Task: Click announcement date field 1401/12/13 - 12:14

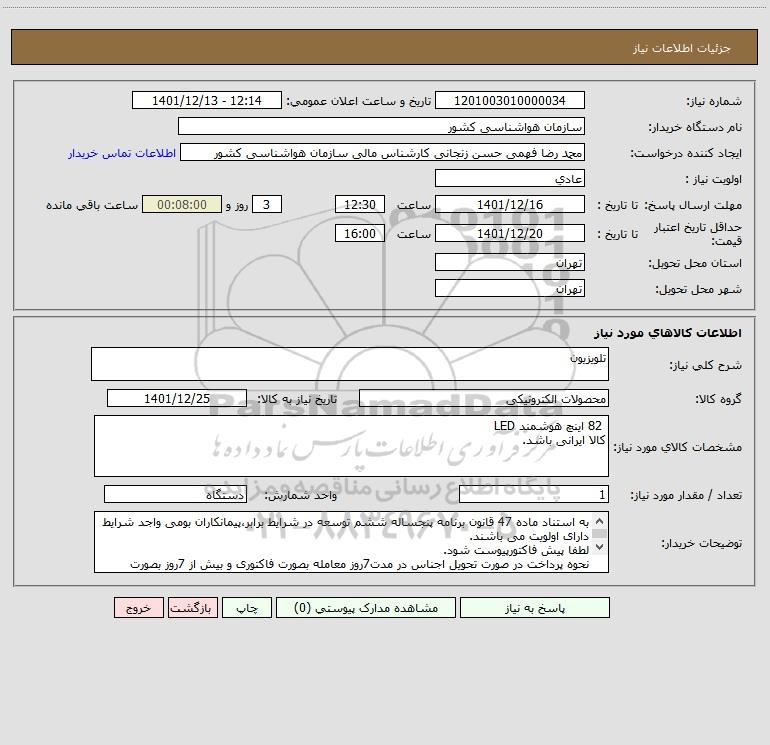Action: coord(207,101)
